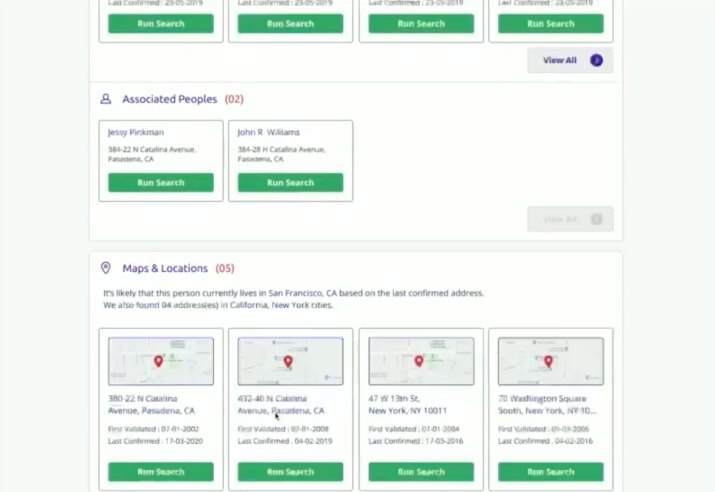Click red map pin on the 70 Washington Square map
Image resolution: width=715 pixels, height=492 pixels.
[x=548, y=362]
